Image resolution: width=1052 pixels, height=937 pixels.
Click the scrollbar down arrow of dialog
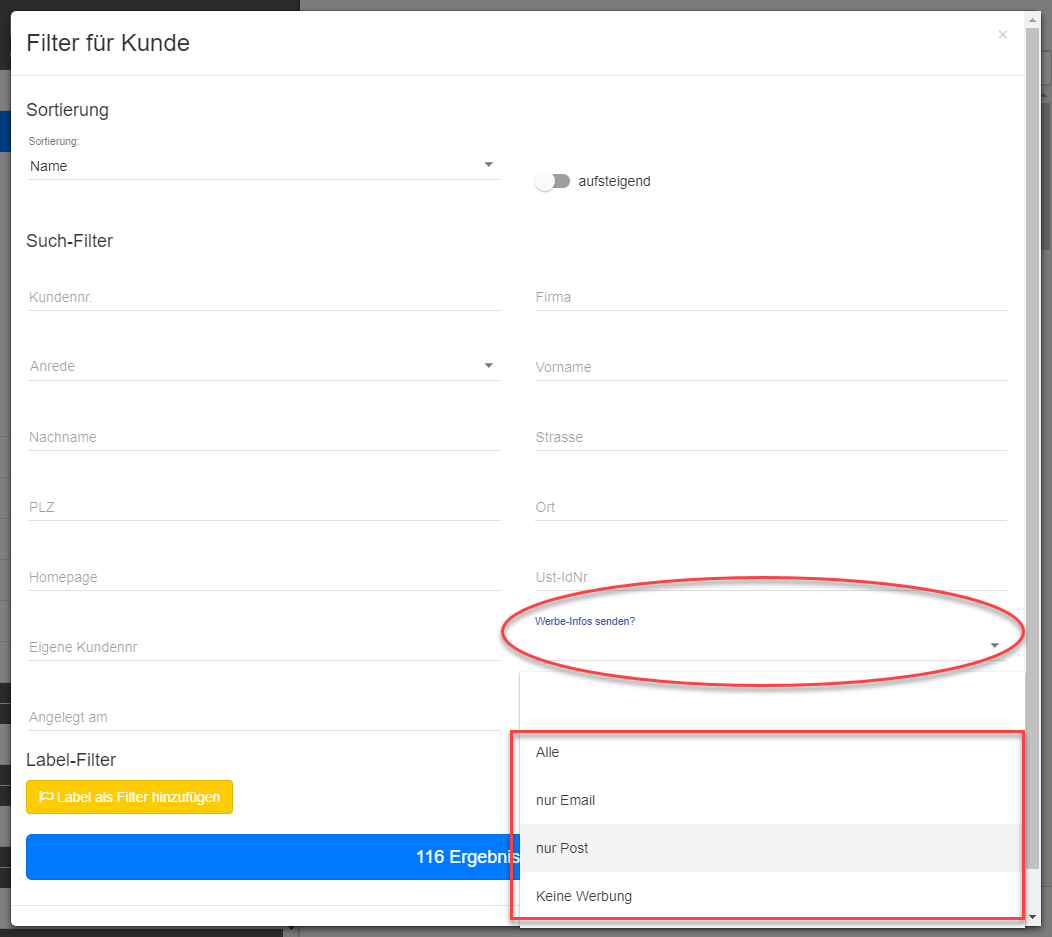(x=1032, y=917)
